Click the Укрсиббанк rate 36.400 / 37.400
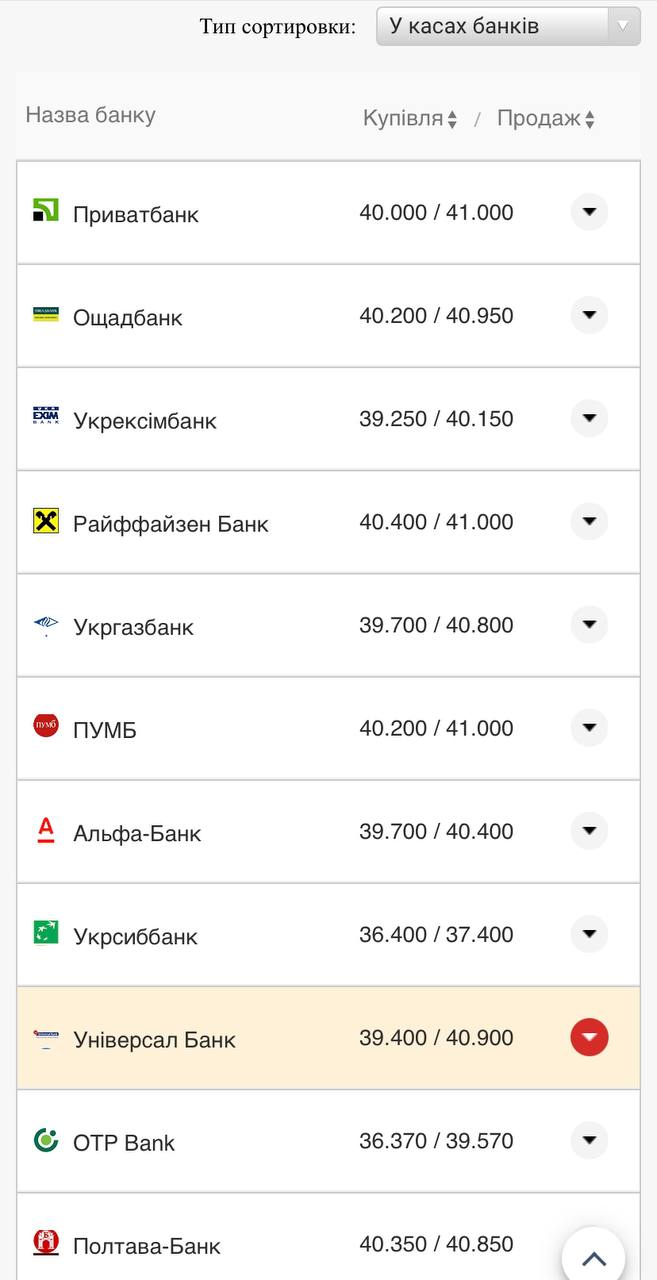The height and width of the screenshot is (1280, 657). coord(436,935)
